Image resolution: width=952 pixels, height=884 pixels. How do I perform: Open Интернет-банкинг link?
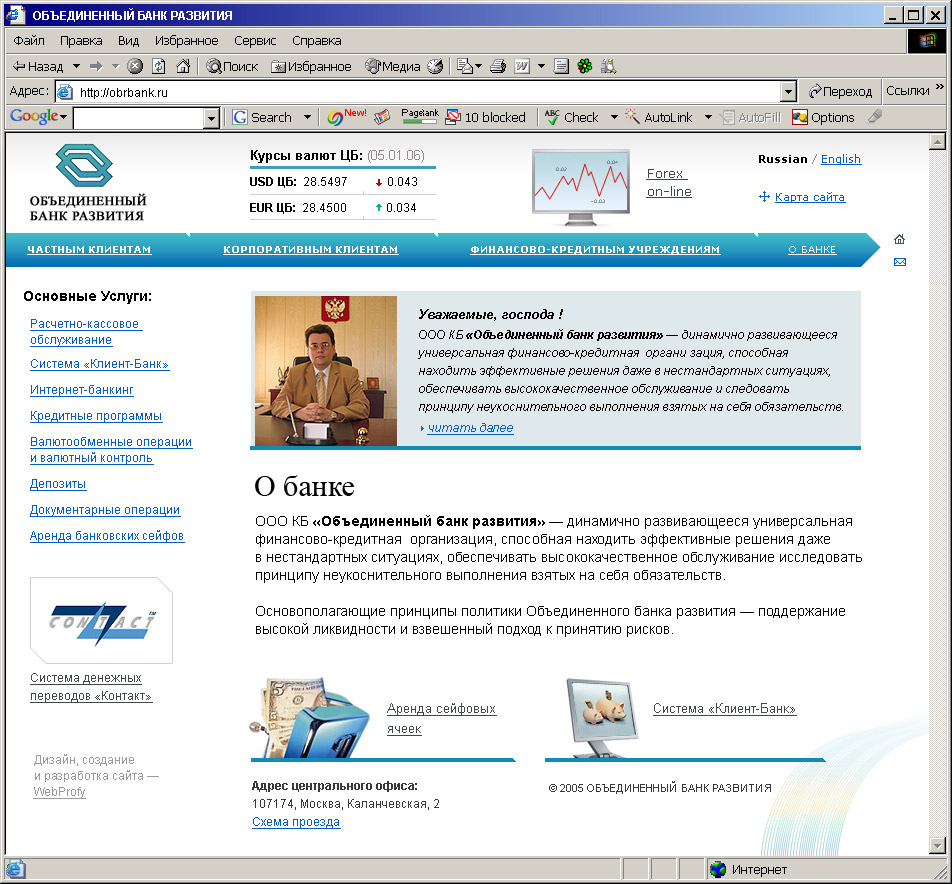pos(81,390)
